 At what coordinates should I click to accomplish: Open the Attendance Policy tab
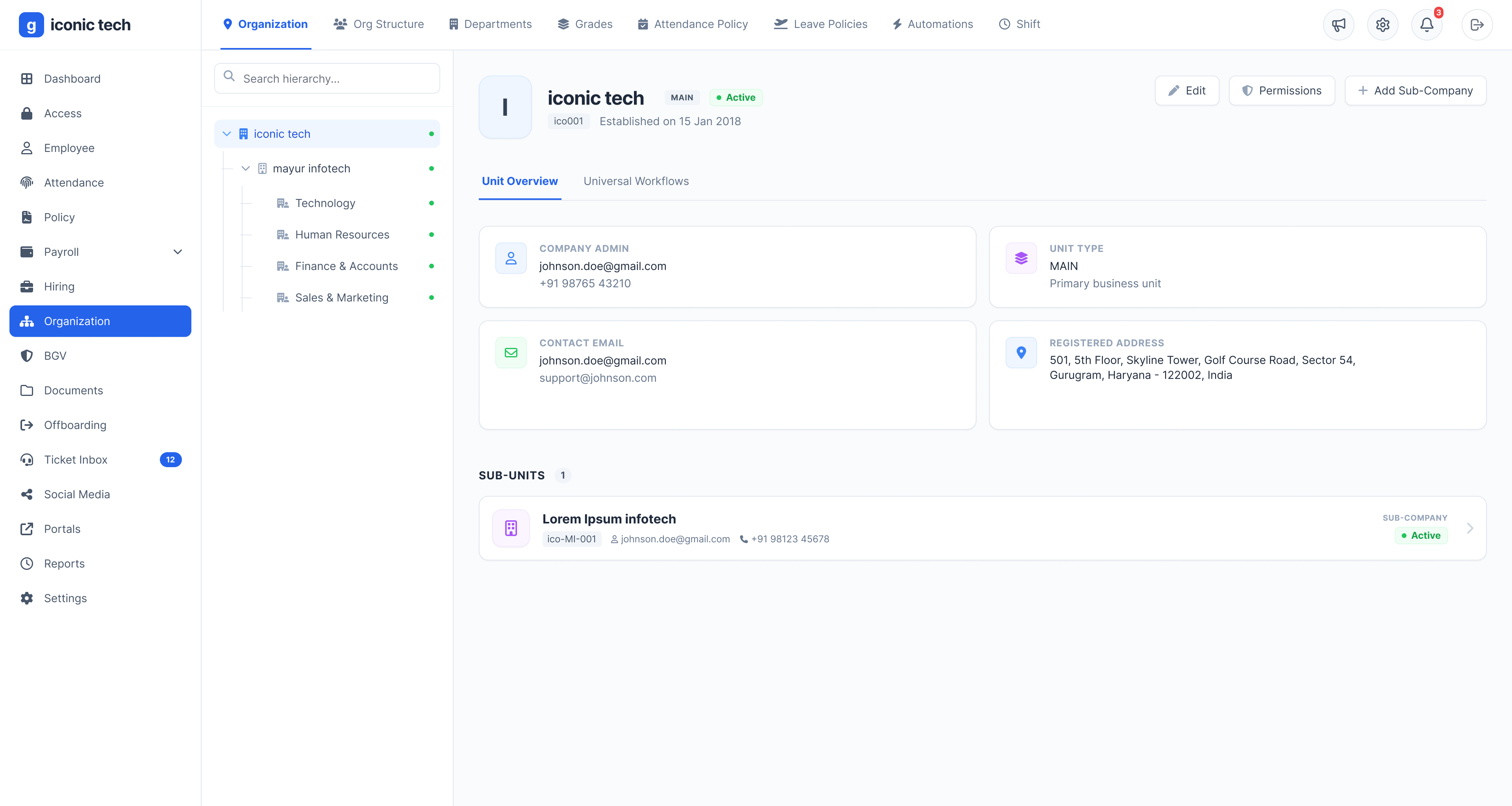point(693,24)
